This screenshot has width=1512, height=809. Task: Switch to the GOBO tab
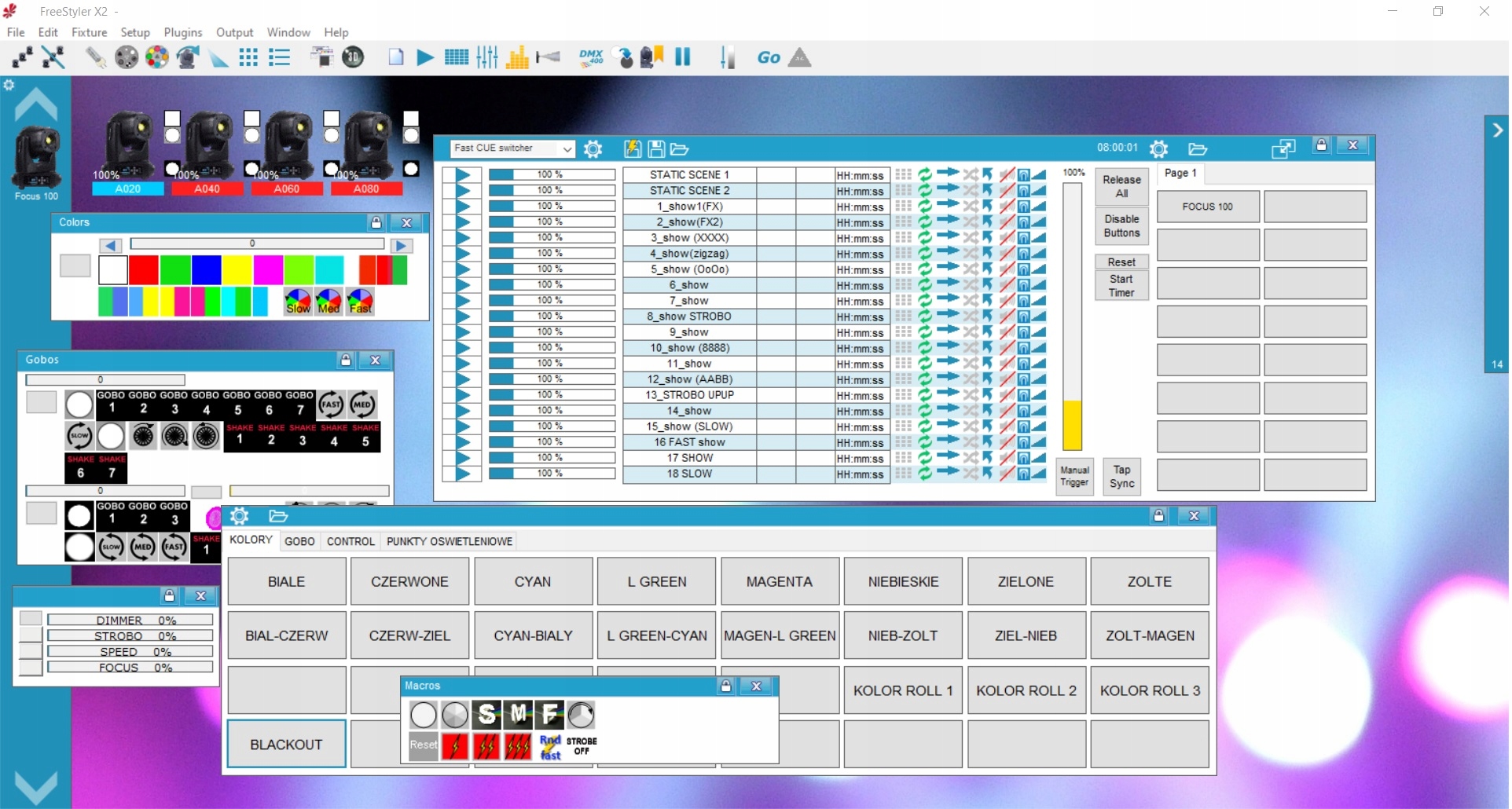click(299, 541)
